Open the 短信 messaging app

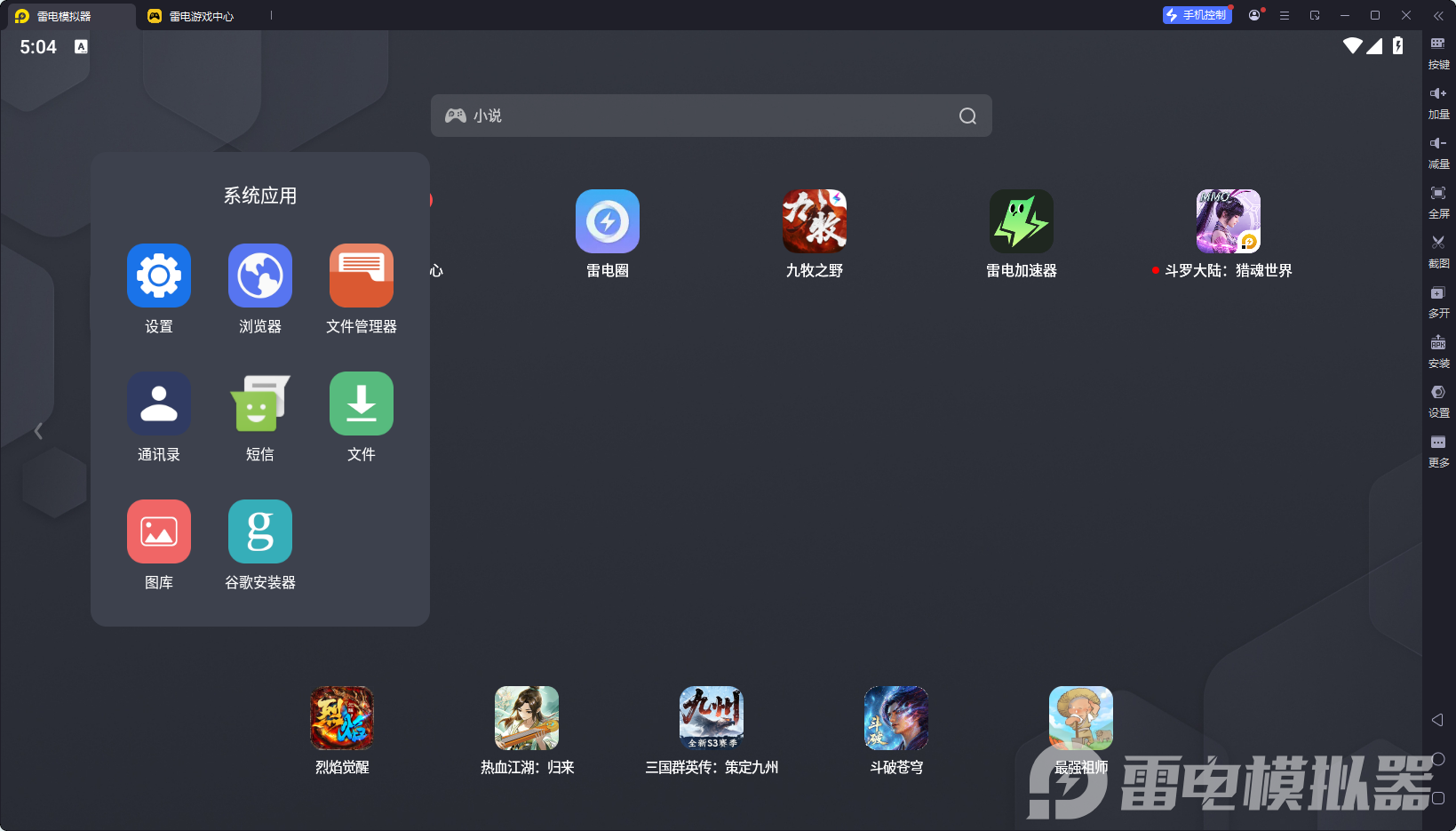point(259,404)
